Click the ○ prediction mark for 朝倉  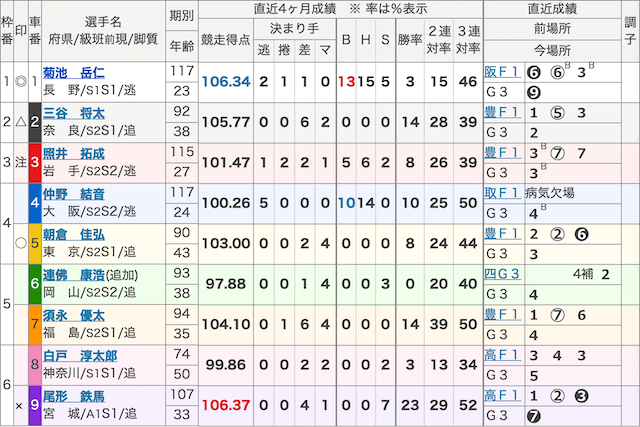coord(21,243)
